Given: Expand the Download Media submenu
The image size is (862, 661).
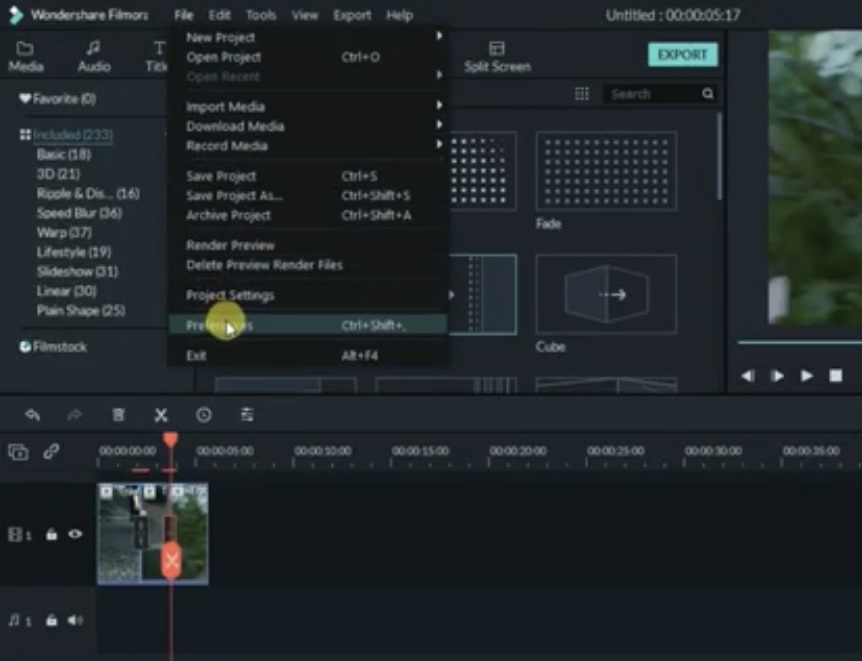Looking at the screenshot, I should [437, 126].
